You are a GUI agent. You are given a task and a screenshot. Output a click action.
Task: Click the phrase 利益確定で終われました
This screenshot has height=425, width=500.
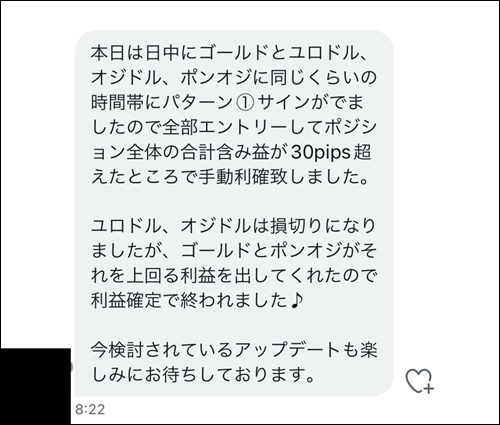pos(189,301)
